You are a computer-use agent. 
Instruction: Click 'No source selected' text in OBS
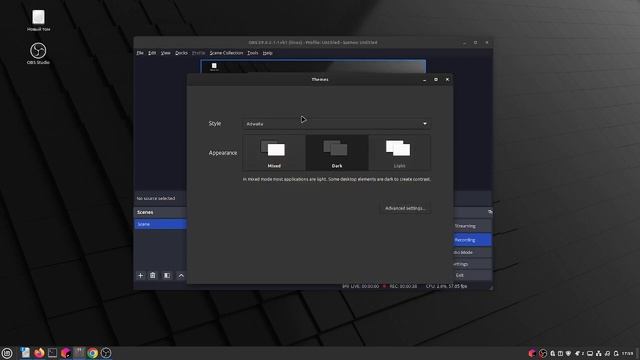(156, 198)
